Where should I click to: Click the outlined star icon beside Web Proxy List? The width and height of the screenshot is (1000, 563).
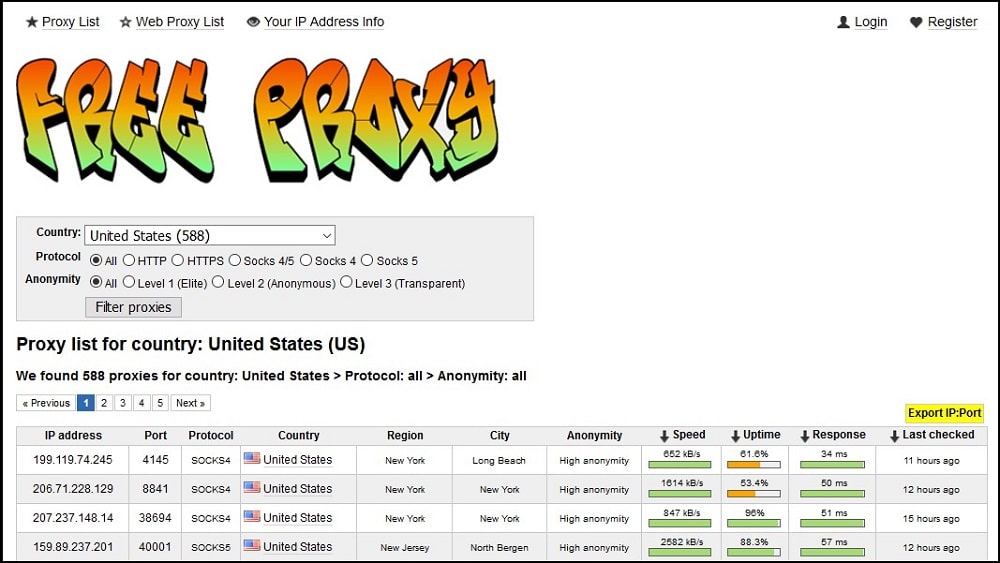(x=126, y=22)
